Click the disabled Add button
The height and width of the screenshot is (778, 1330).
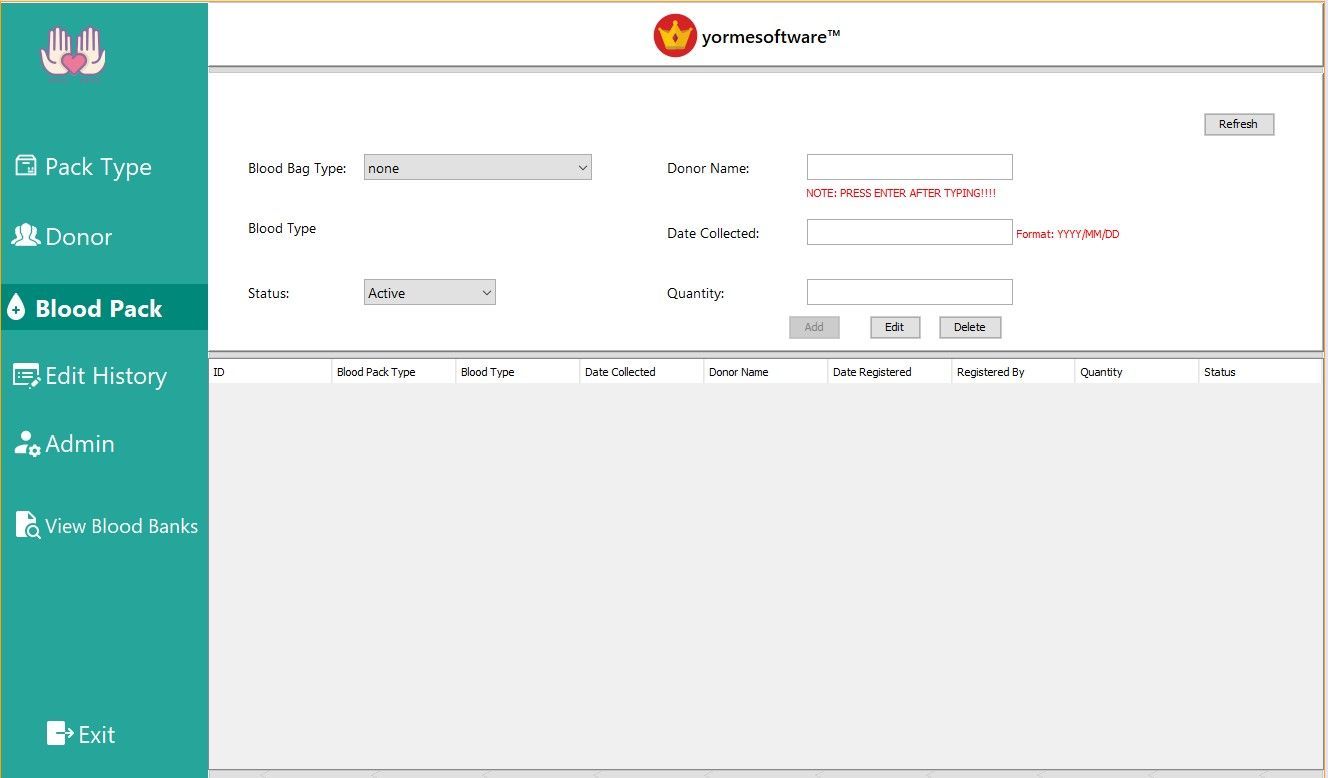814,327
